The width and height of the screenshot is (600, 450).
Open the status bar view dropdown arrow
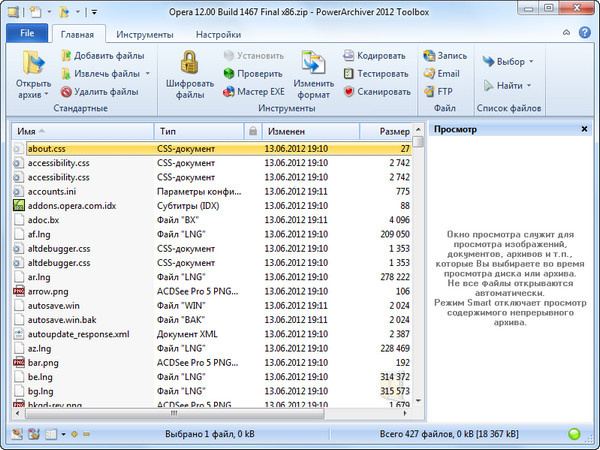pos(63,434)
